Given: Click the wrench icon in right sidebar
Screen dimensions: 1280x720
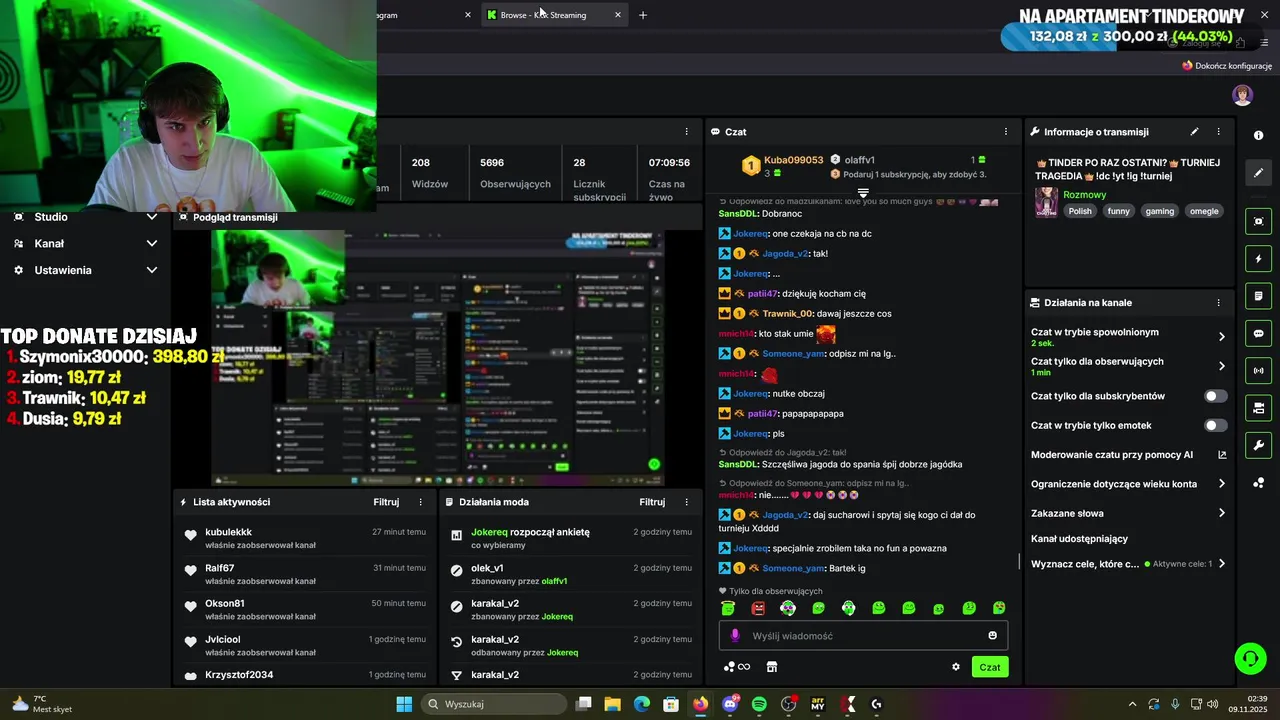Looking at the screenshot, I should (x=1258, y=445).
